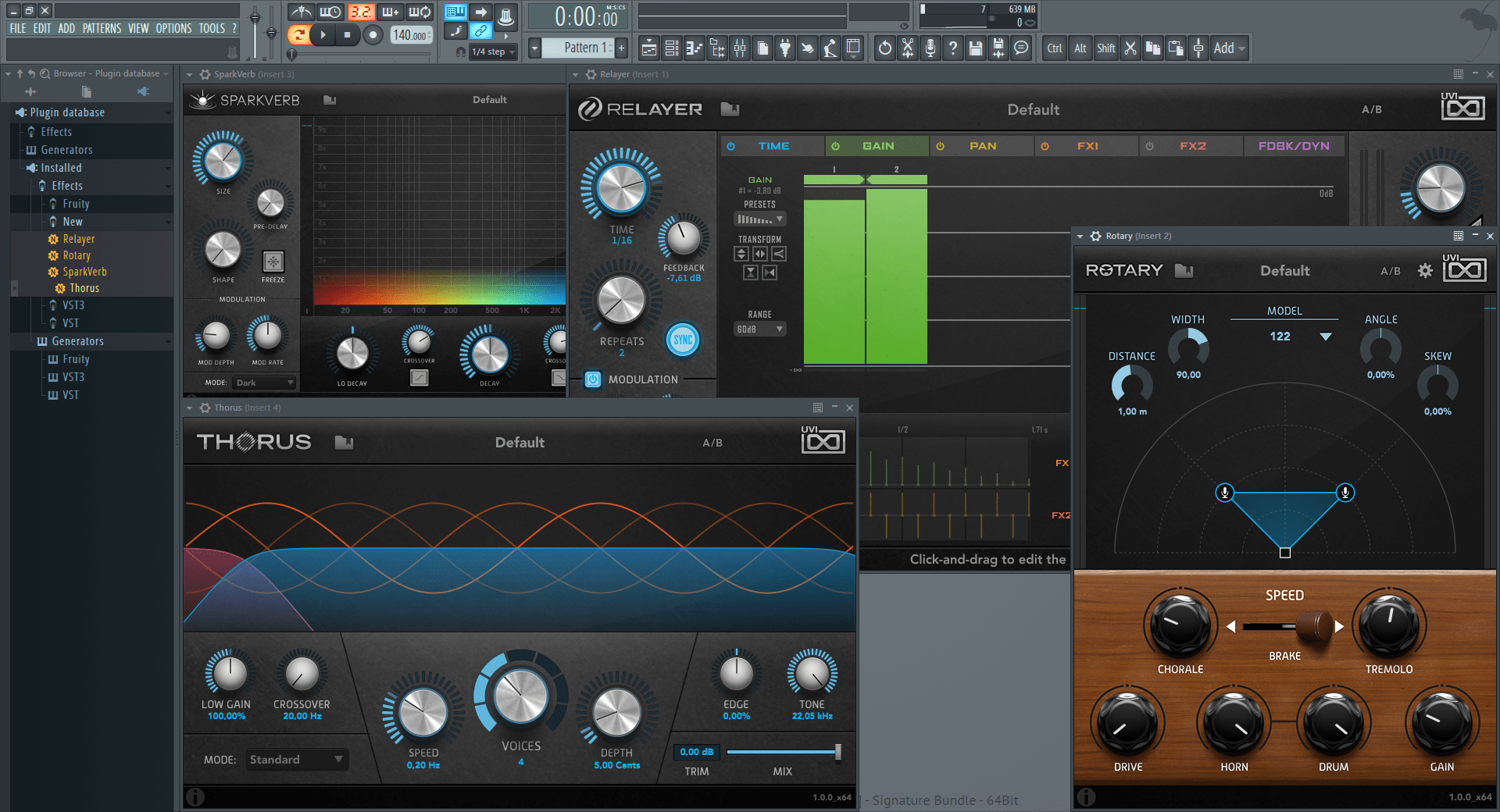The width and height of the screenshot is (1500, 812).
Task: Click the Record button in the transport
Action: point(373,34)
